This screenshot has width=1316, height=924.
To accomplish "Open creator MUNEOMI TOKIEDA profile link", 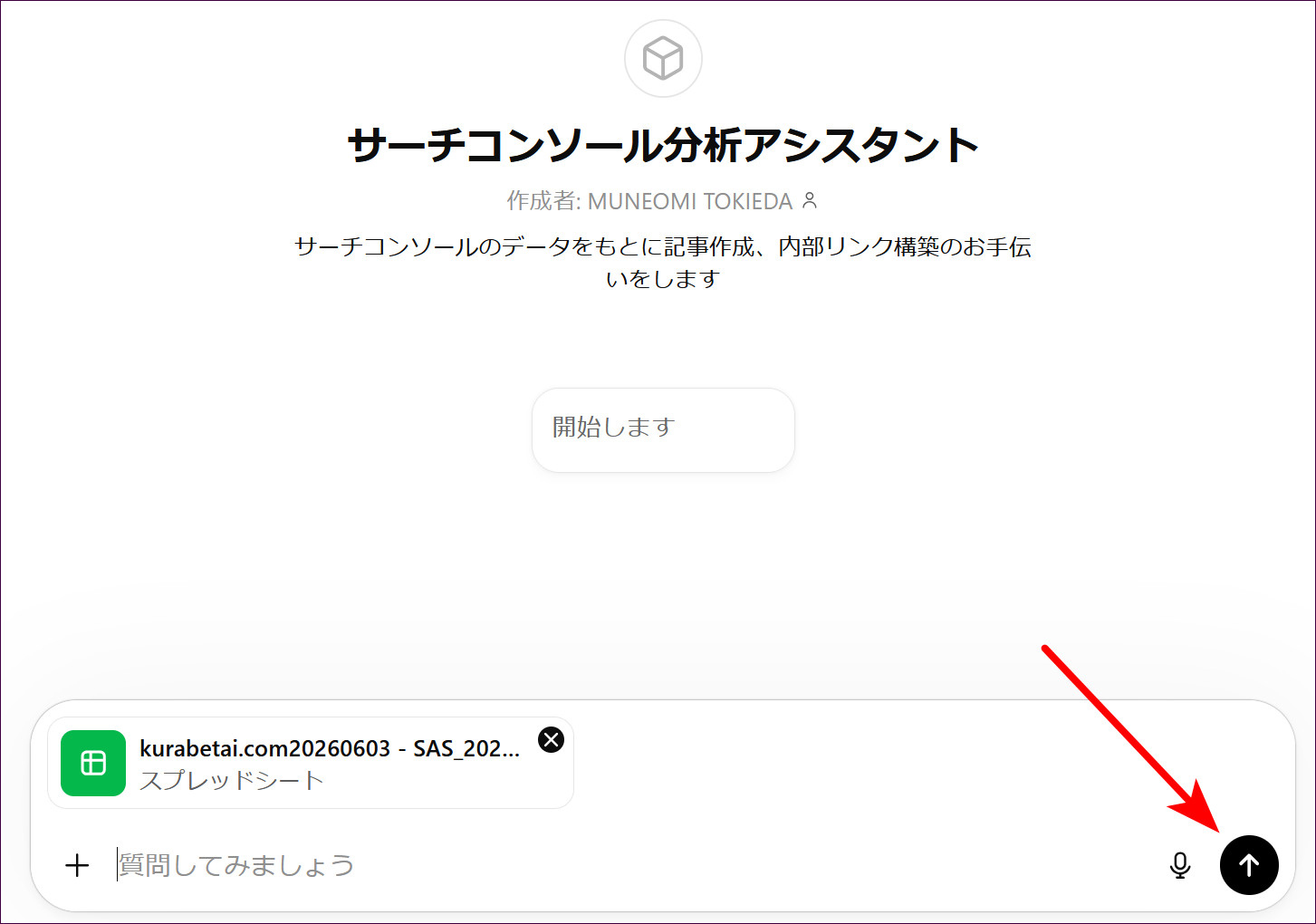I will pyautogui.click(x=690, y=201).
